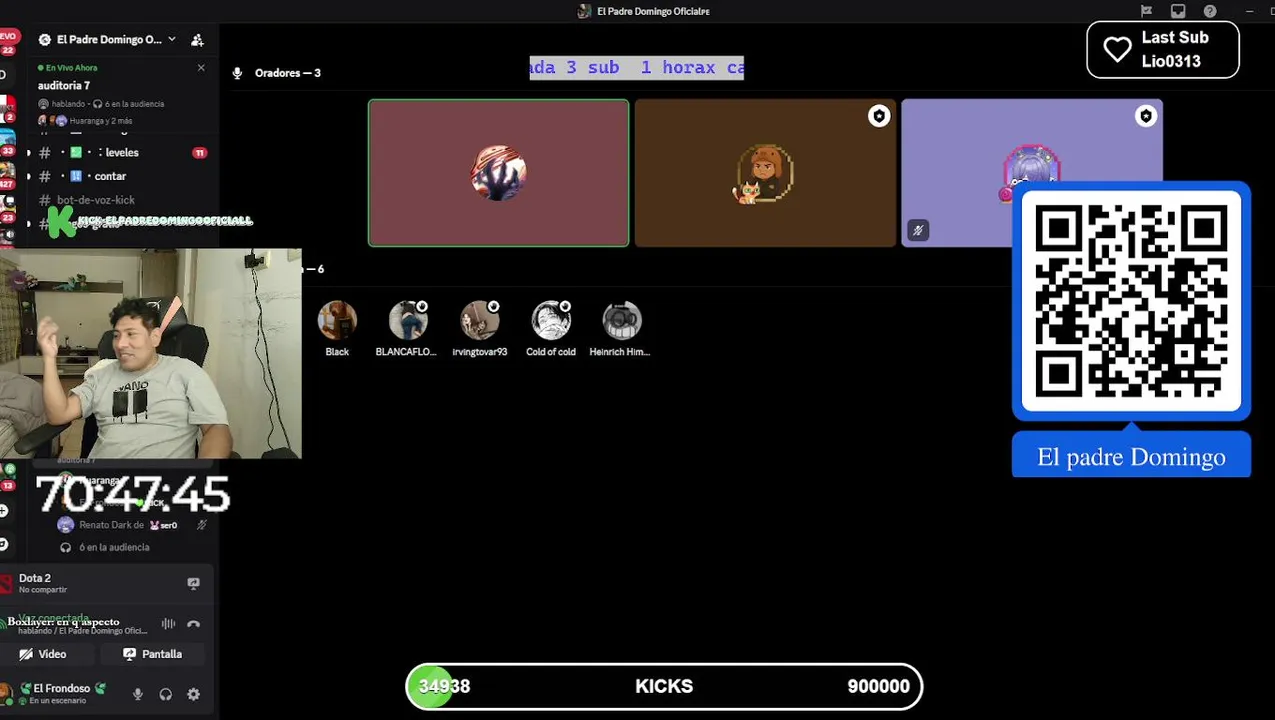Image resolution: width=1275 pixels, height=720 pixels.
Task: Open audience member irvingtovar93's profile
Action: pyautogui.click(x=480, y=329)
